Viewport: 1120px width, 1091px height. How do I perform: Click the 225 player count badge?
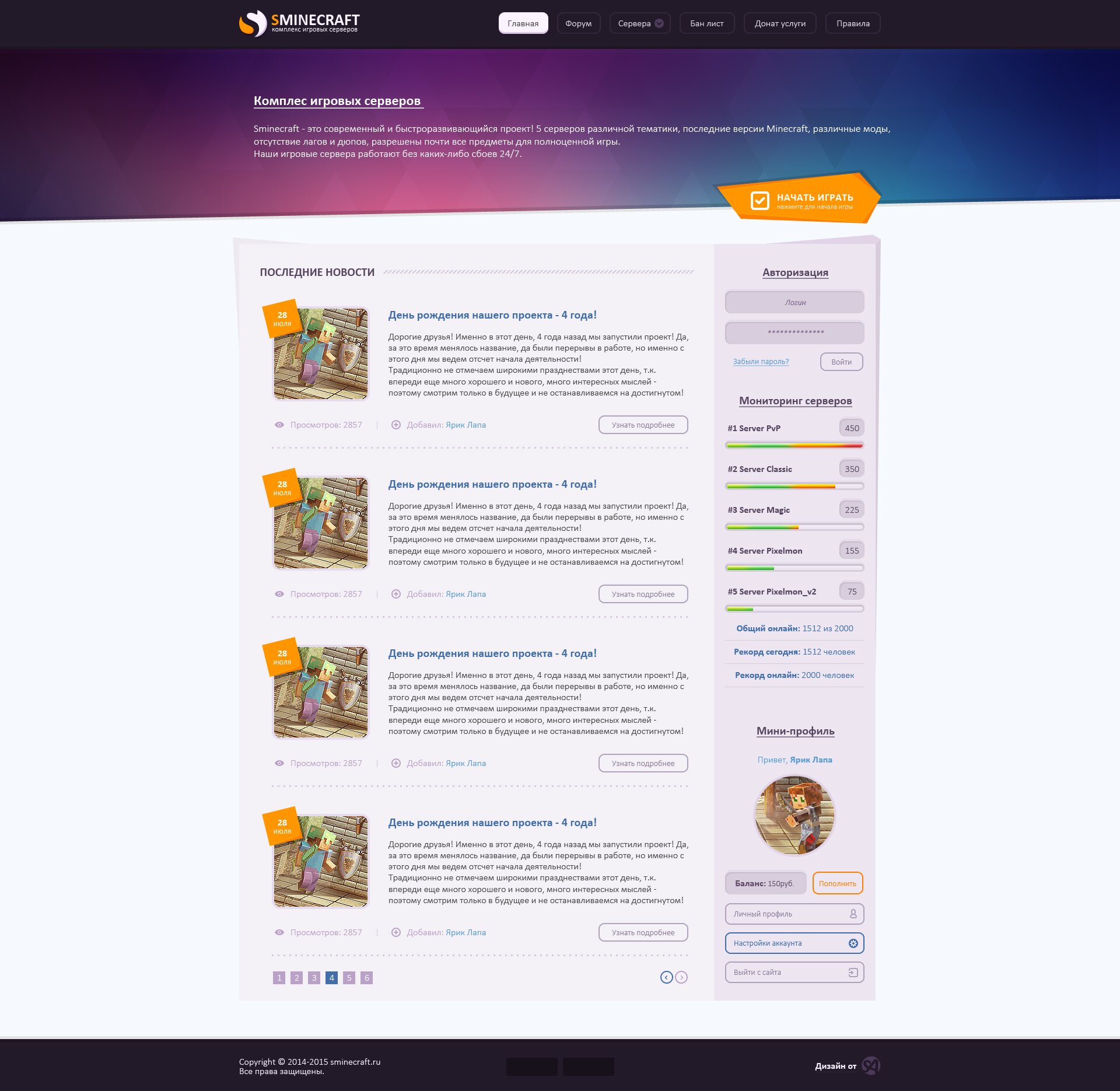(x=852, y=509)
